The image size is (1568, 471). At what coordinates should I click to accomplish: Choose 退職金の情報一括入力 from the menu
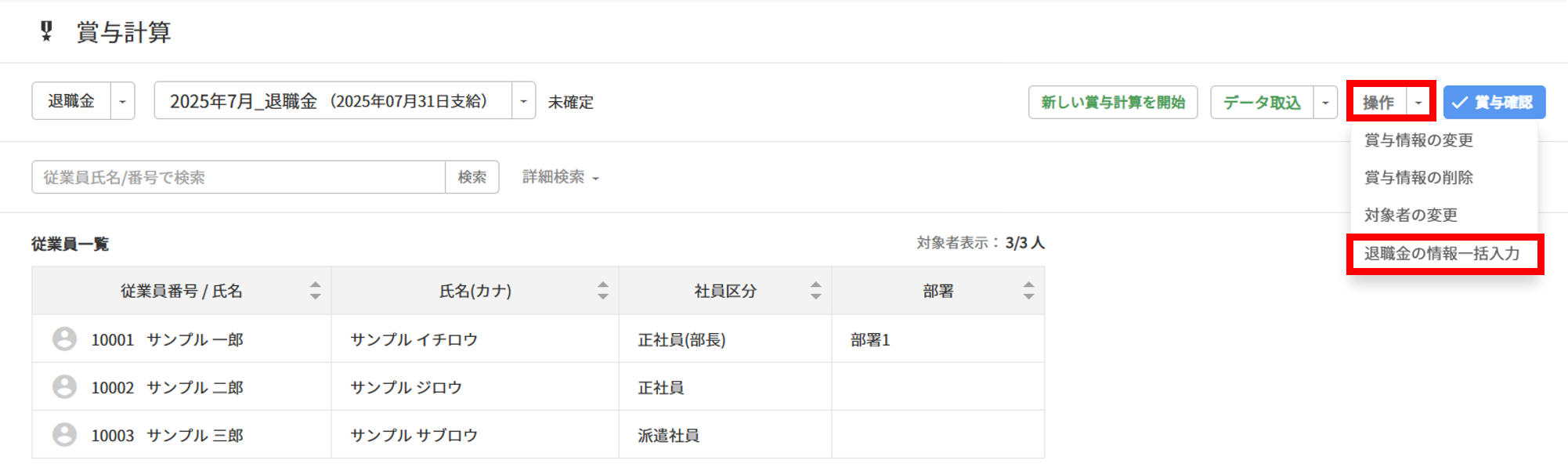[x=1441, y=253]
